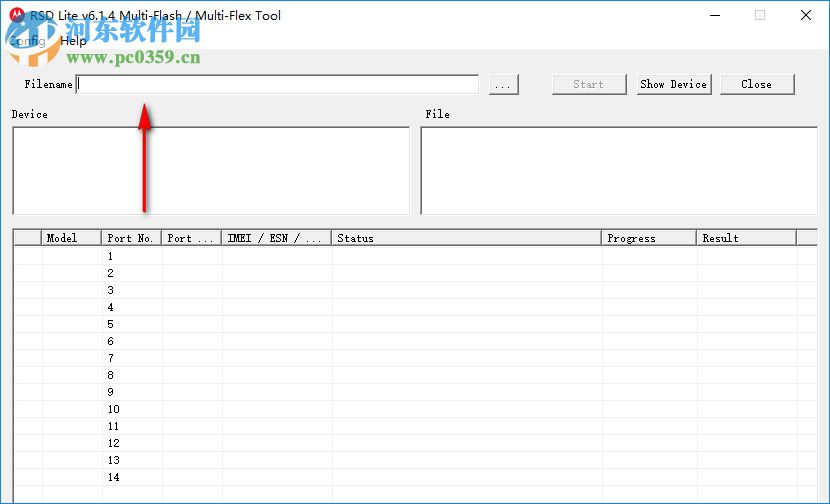The height and width of the screenshot is (504, 830).
Task: Select port row 9
Action: 415,392
